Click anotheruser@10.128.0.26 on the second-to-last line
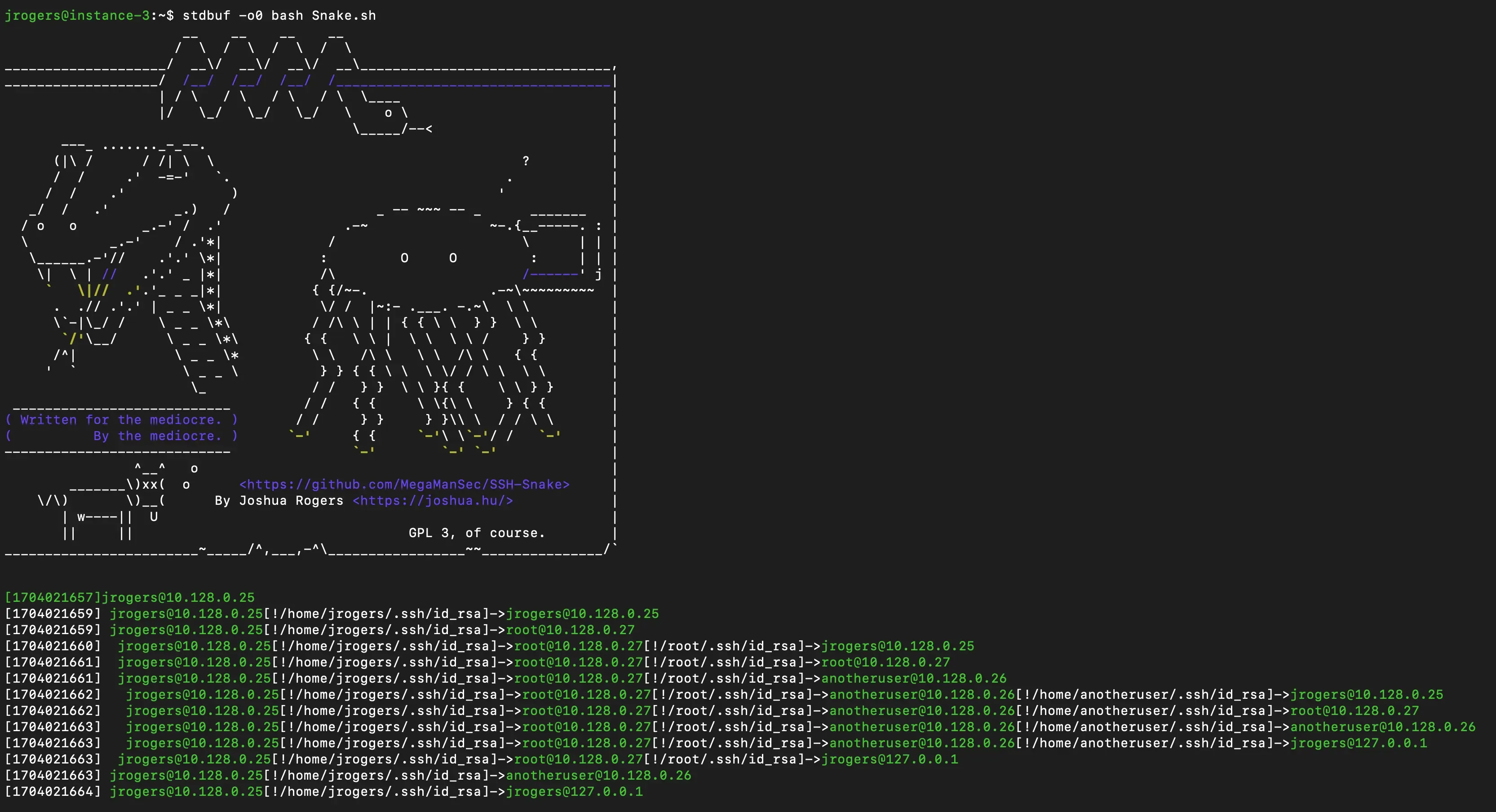Image resolution: width=1496 pixels, height=812 pixels. point(598,776)
